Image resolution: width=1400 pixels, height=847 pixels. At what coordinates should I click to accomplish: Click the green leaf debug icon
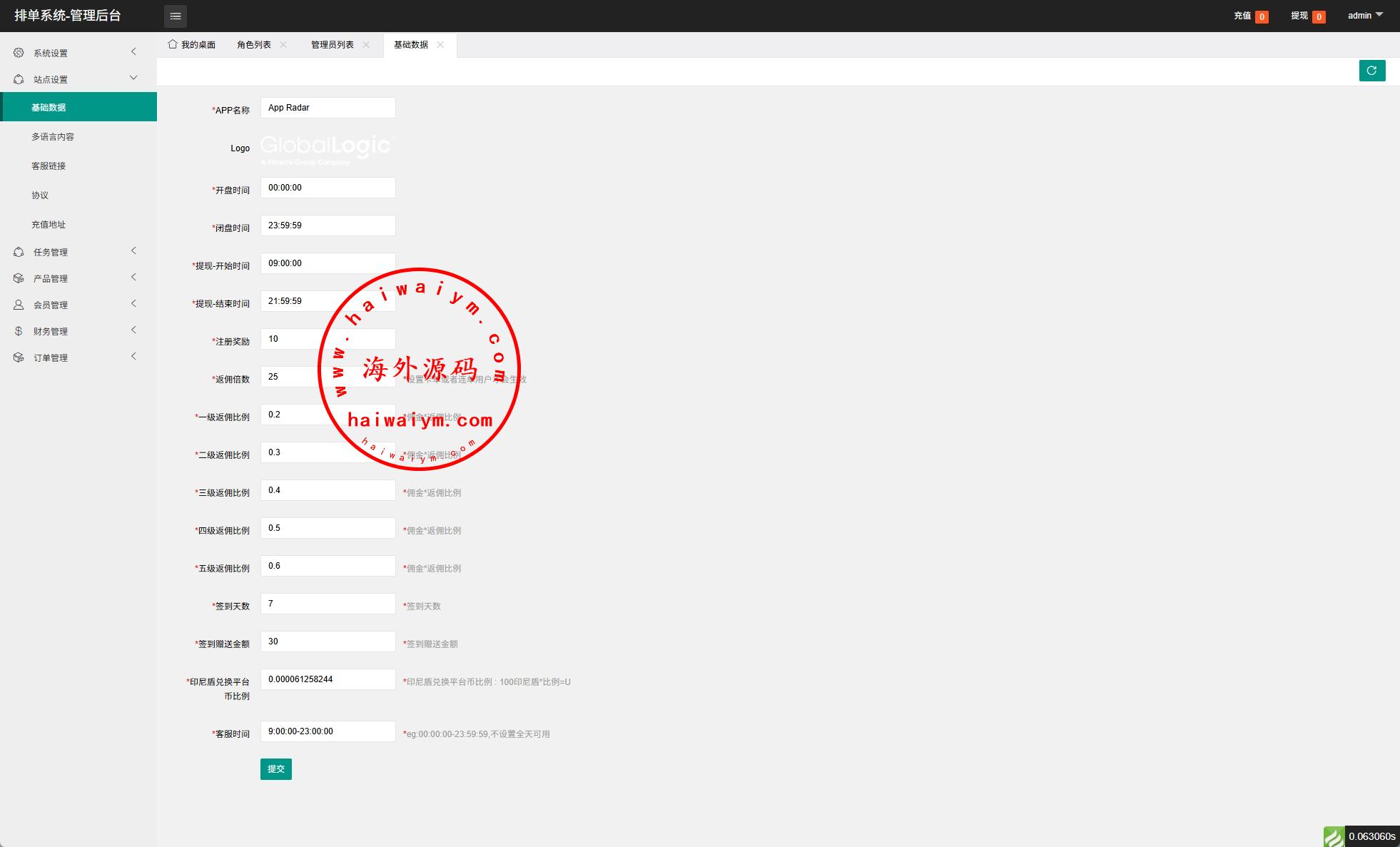click(x=1333, y=836)
